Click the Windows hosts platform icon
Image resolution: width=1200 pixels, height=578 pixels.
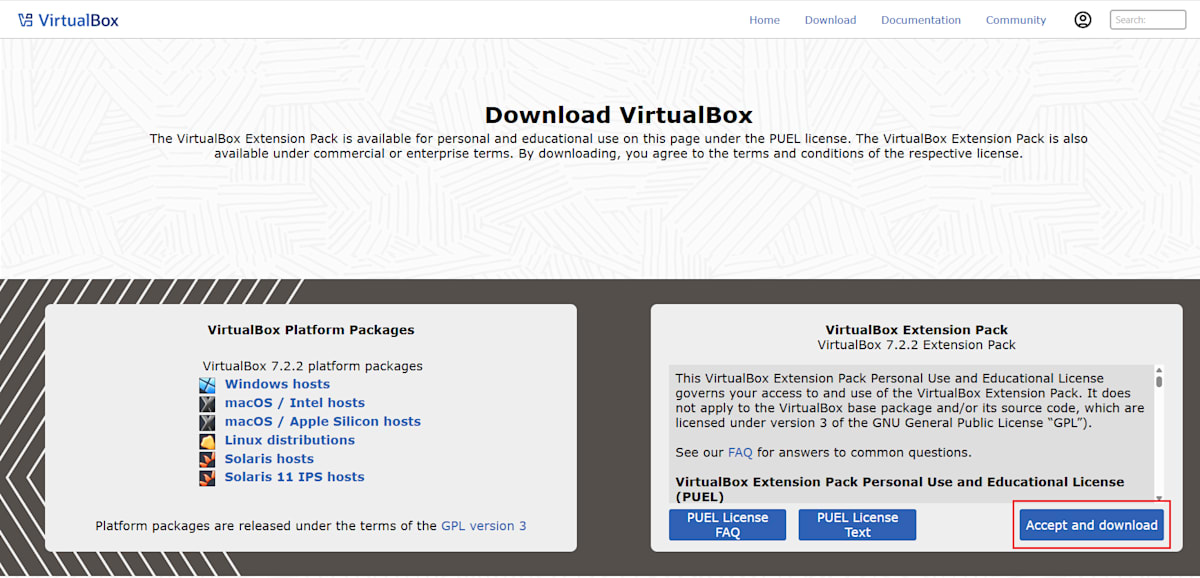(207, 384)
